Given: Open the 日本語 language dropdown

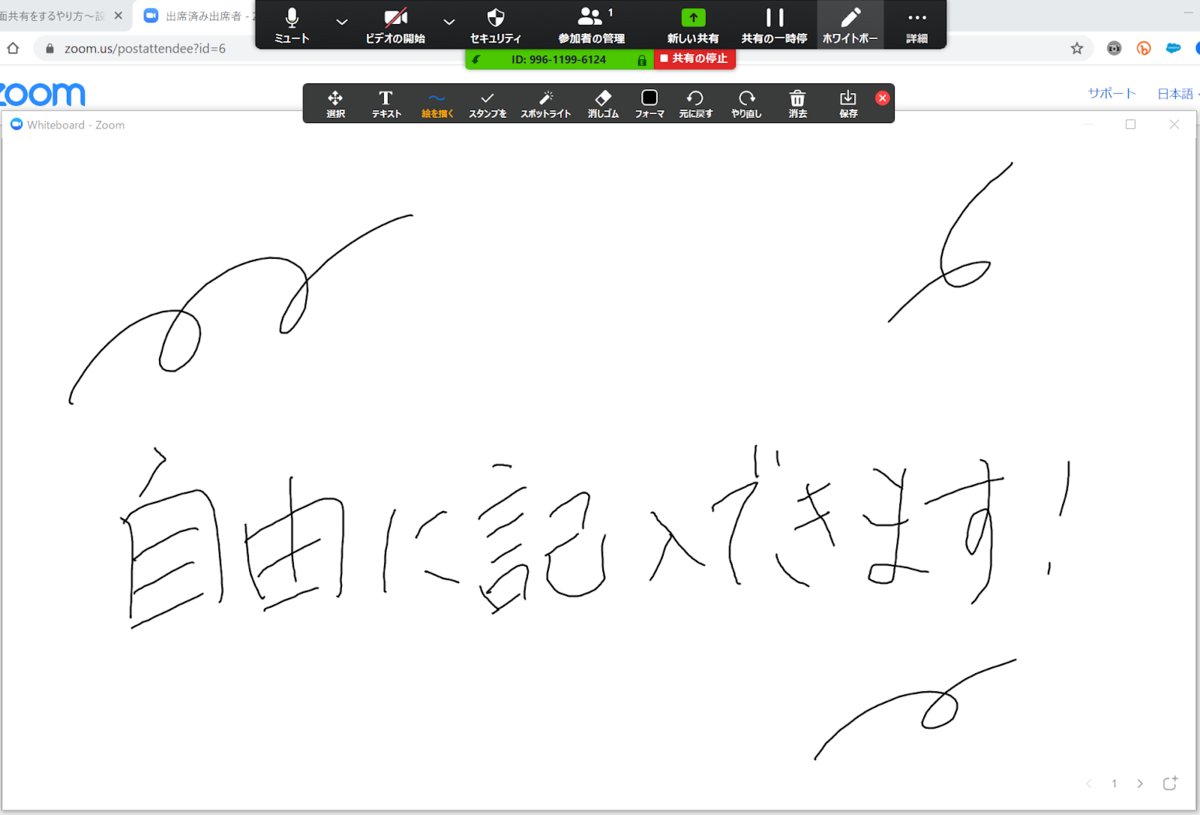Looking at the screenshot, I should pyautogui.click(x=1177, y=93).
